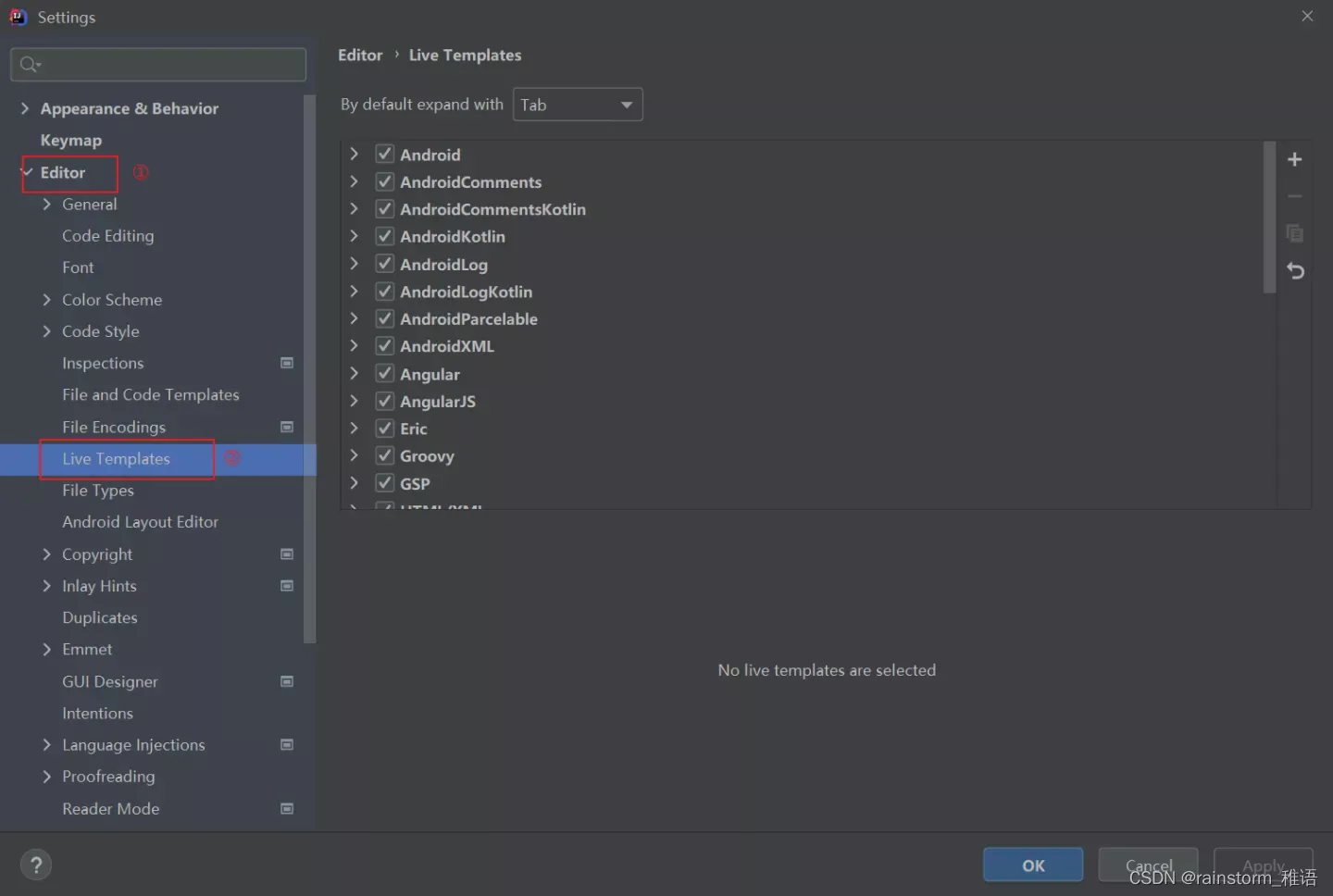Click the Apply button
The height and width of the screenshot is (896, 1333).
[1264, 865]
